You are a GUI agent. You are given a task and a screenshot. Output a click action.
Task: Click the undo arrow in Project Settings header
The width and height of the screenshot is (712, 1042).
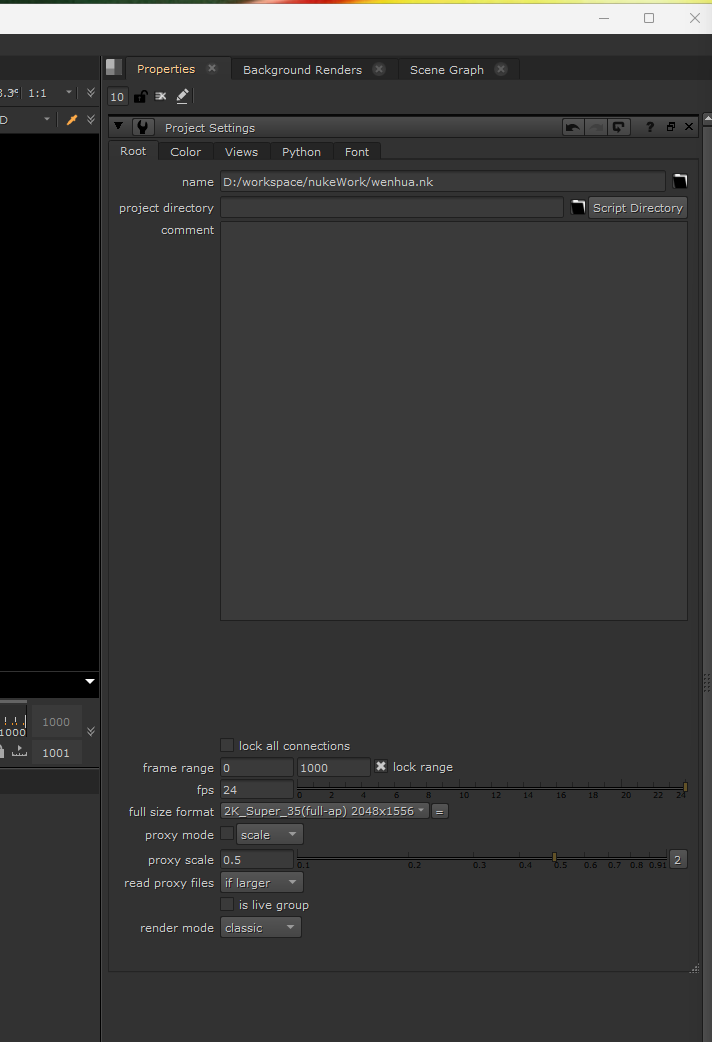click(x=573, y=127)
